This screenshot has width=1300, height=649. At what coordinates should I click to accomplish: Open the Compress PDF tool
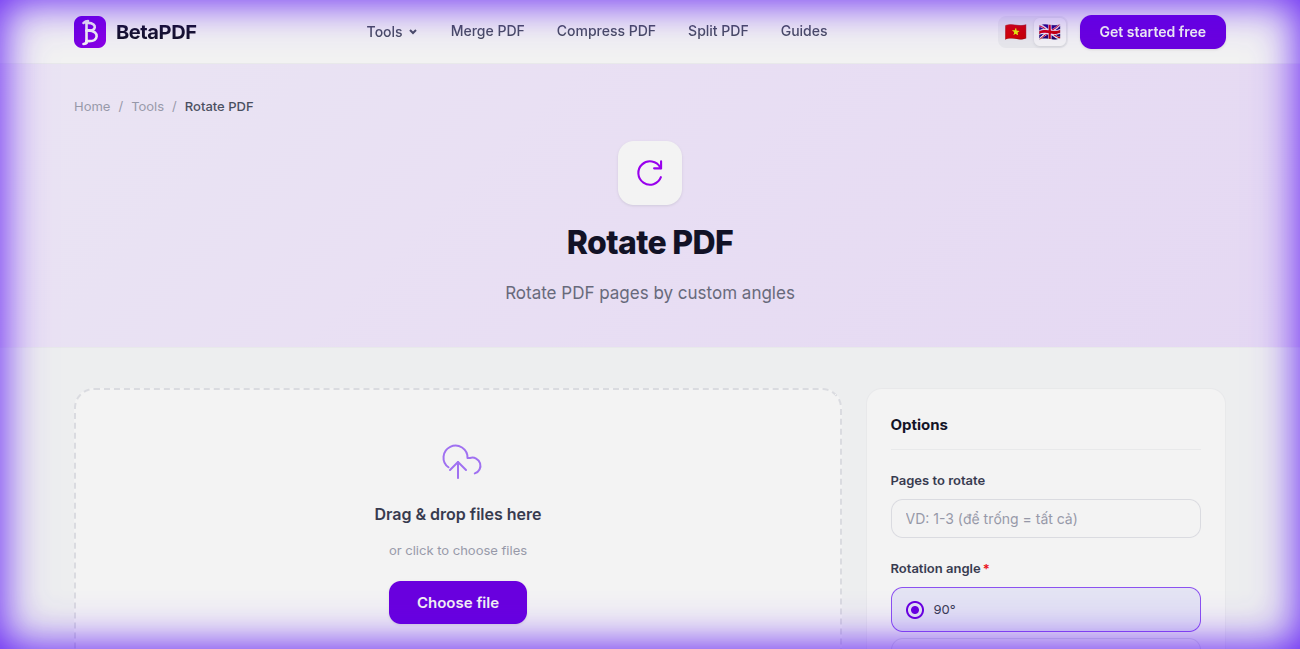point(605,31)
